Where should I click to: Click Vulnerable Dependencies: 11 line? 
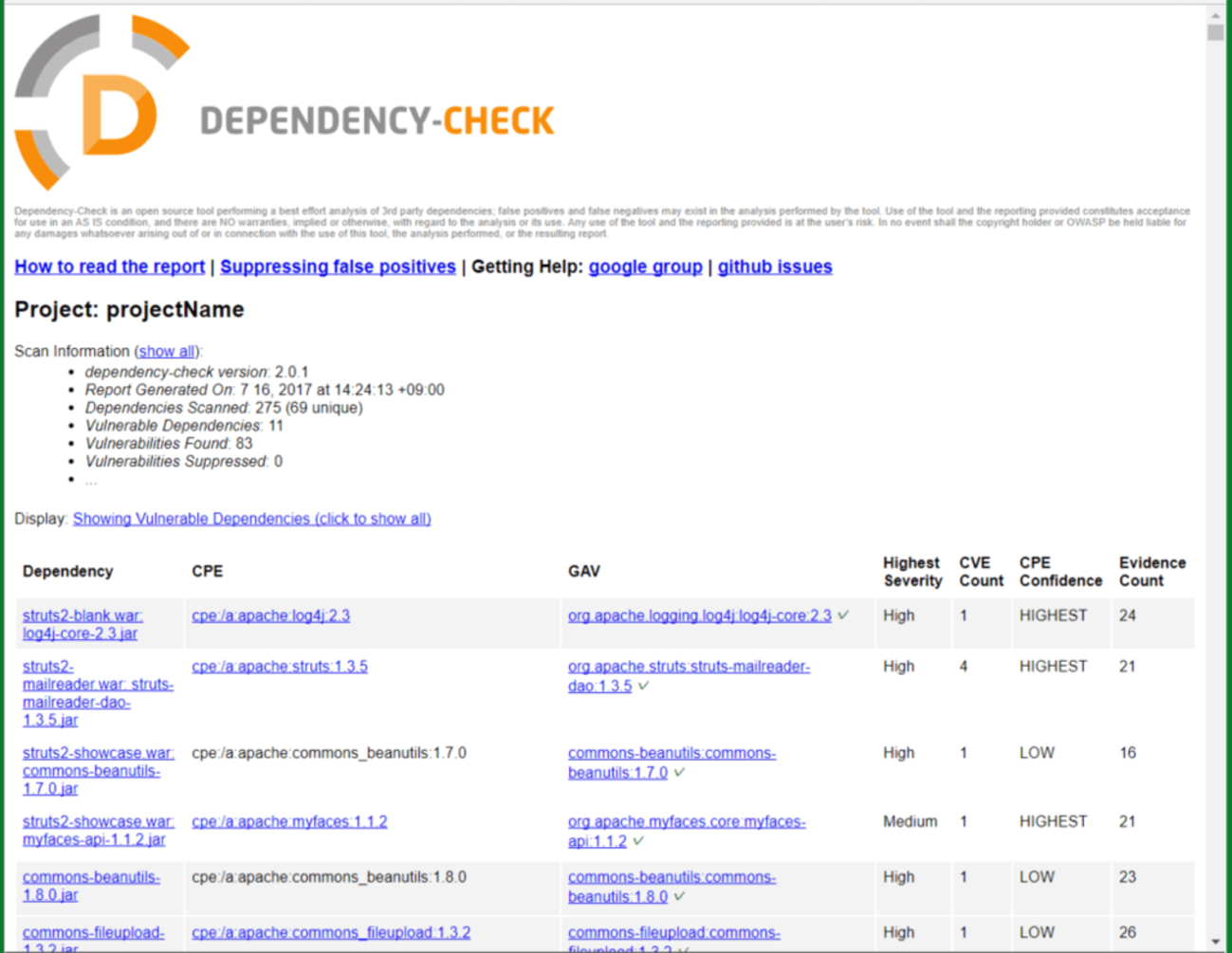[x=184, y=426]
